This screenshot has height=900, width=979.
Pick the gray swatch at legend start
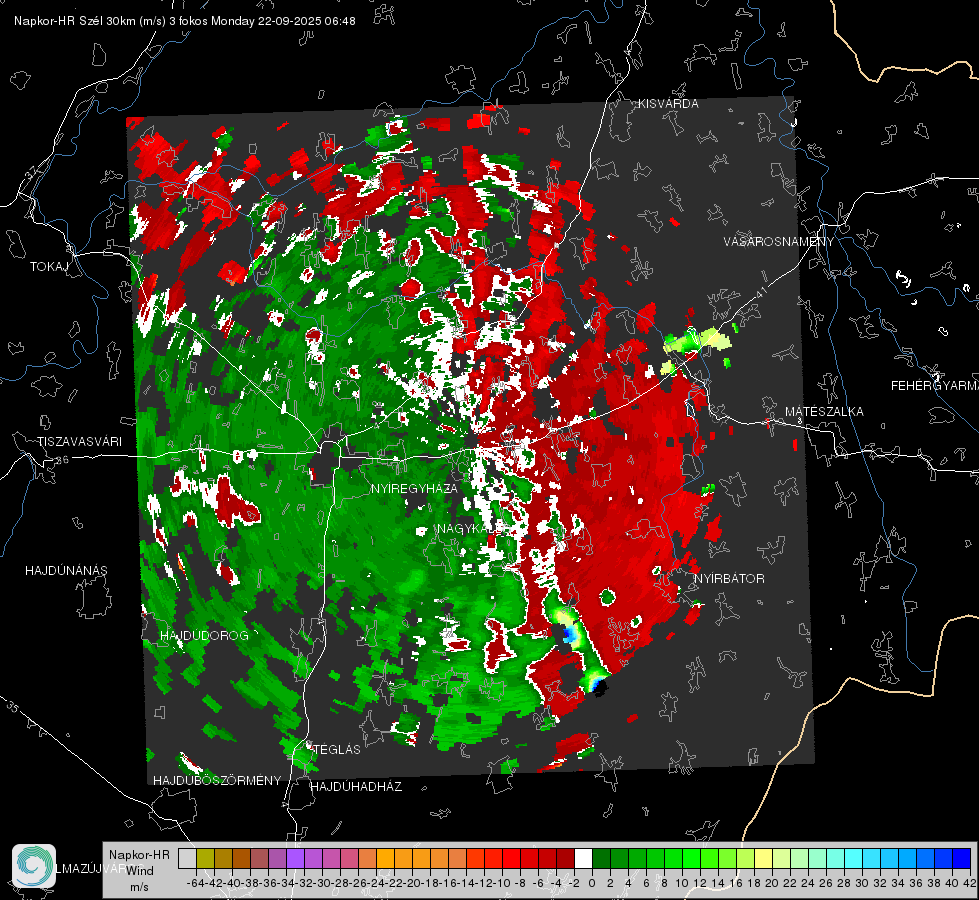point(187,859)
